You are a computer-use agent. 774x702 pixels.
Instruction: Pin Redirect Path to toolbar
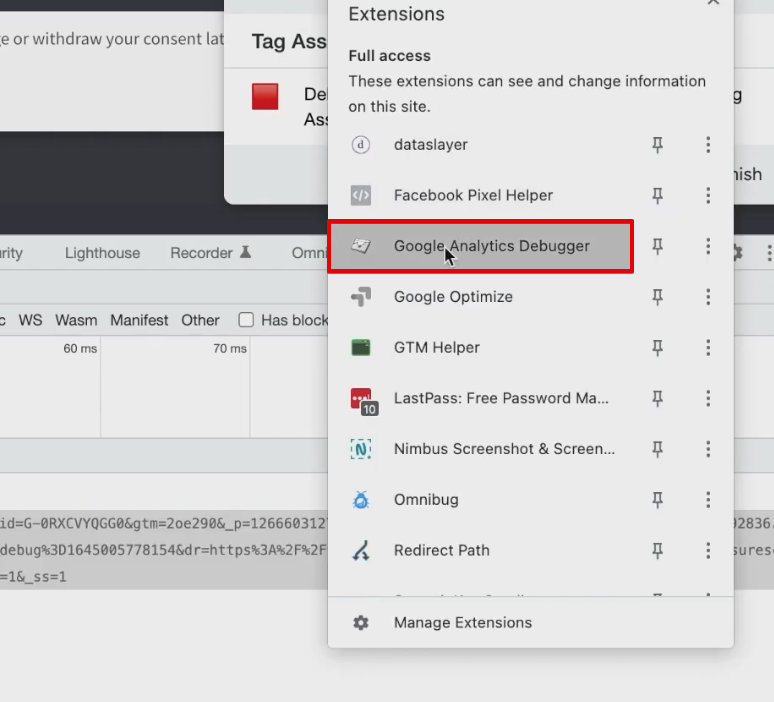658,550
